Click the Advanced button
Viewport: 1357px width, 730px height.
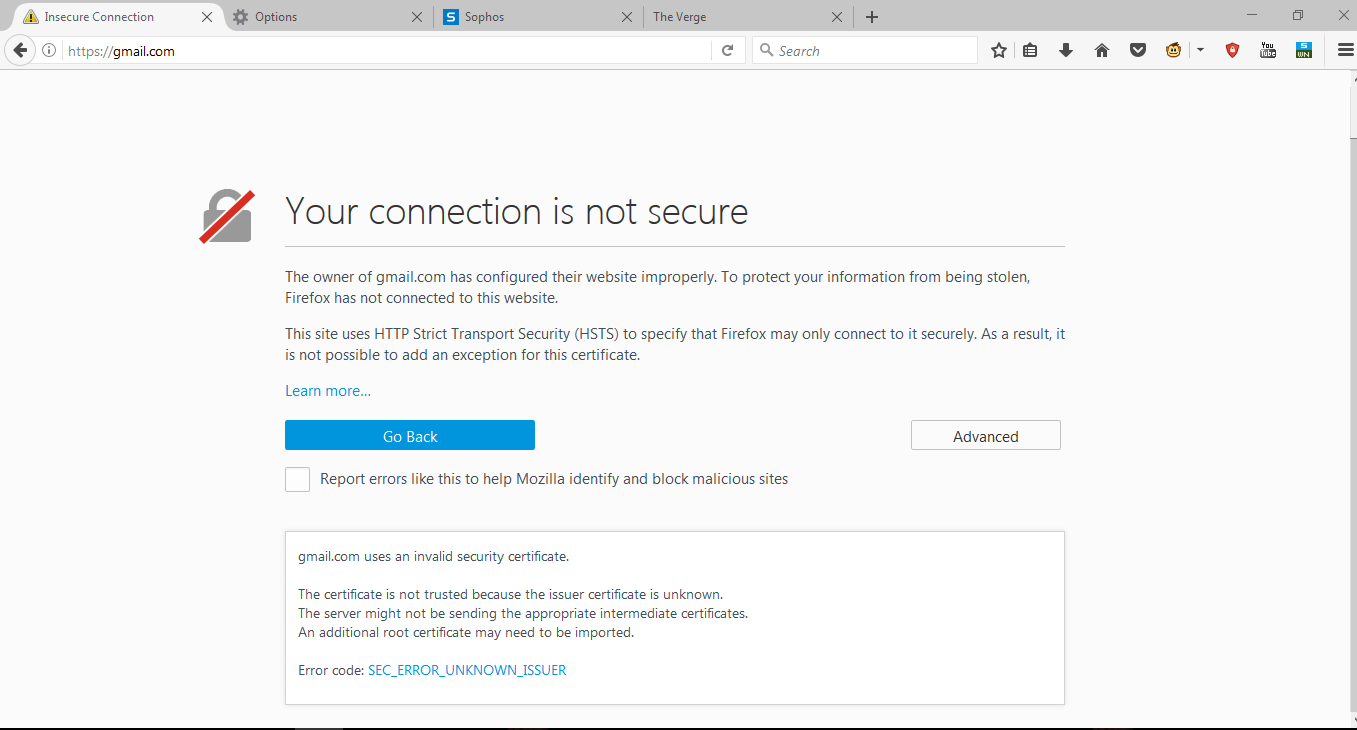point(985,436)
